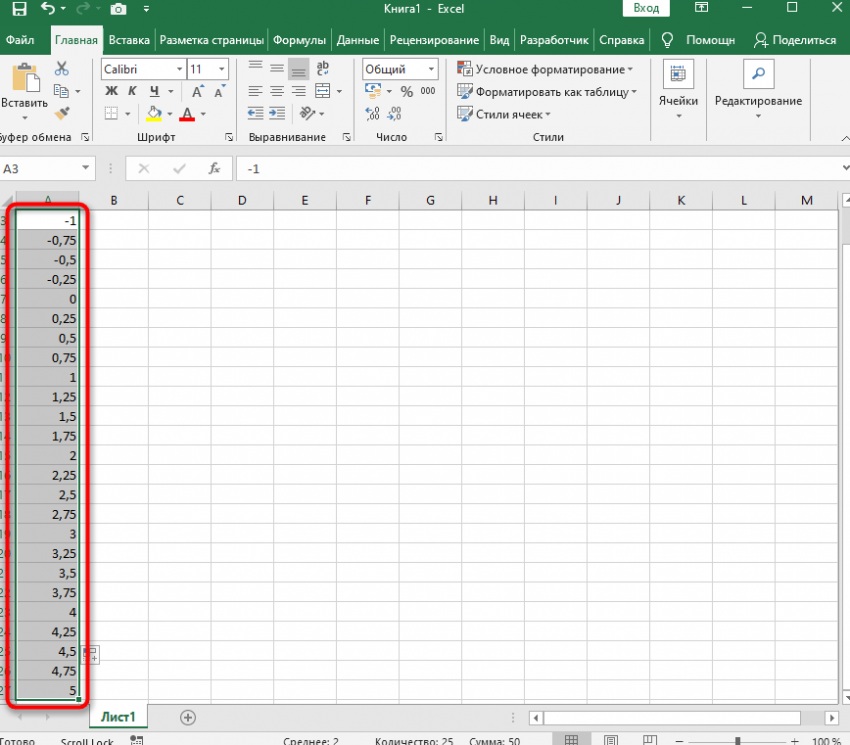This screenshot has width=850, height=745.
Task: Toggle Bold formatting (Ж)
Action: (112, 92)
